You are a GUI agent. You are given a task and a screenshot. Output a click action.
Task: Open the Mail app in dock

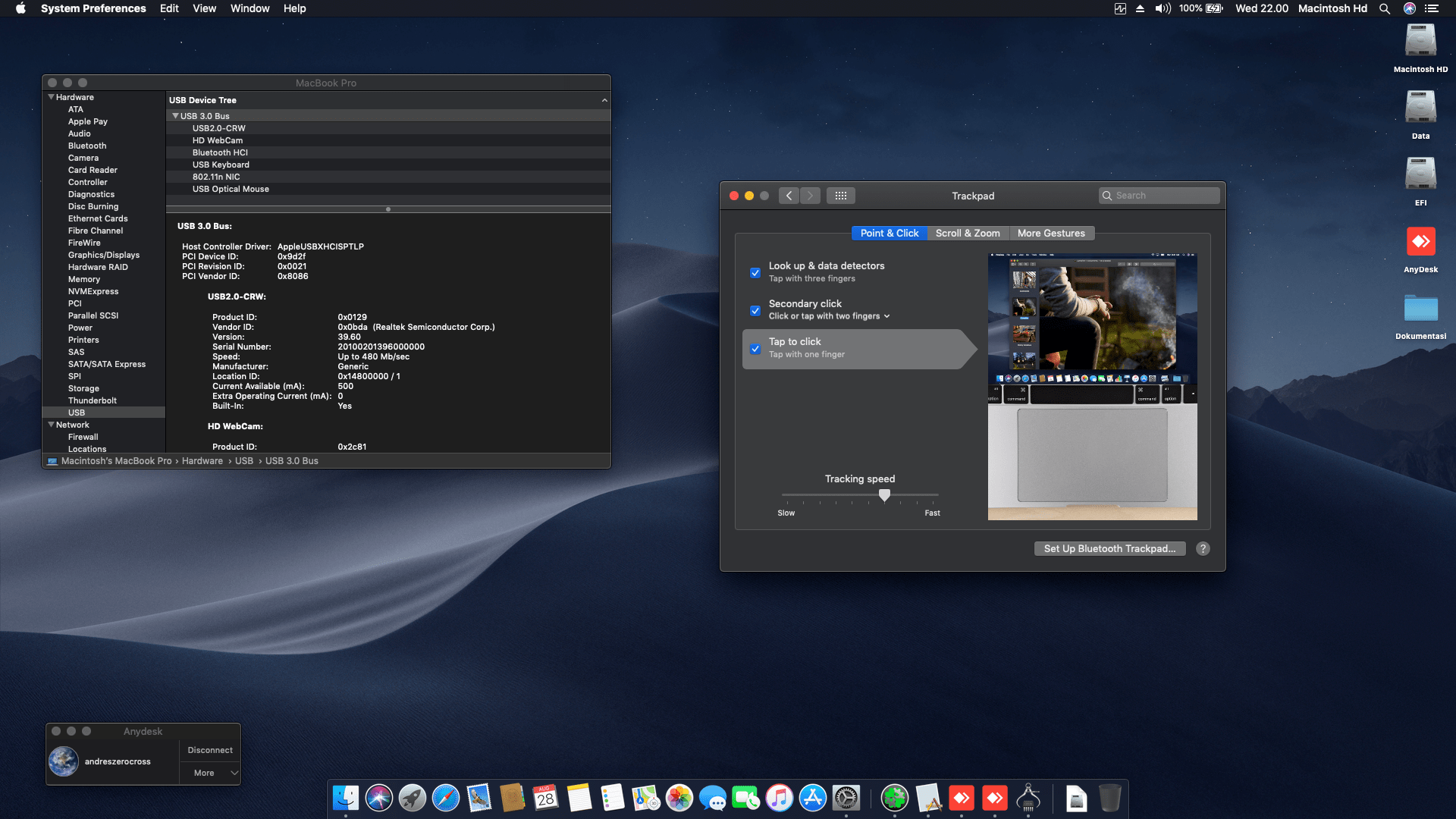pos(479,798)
